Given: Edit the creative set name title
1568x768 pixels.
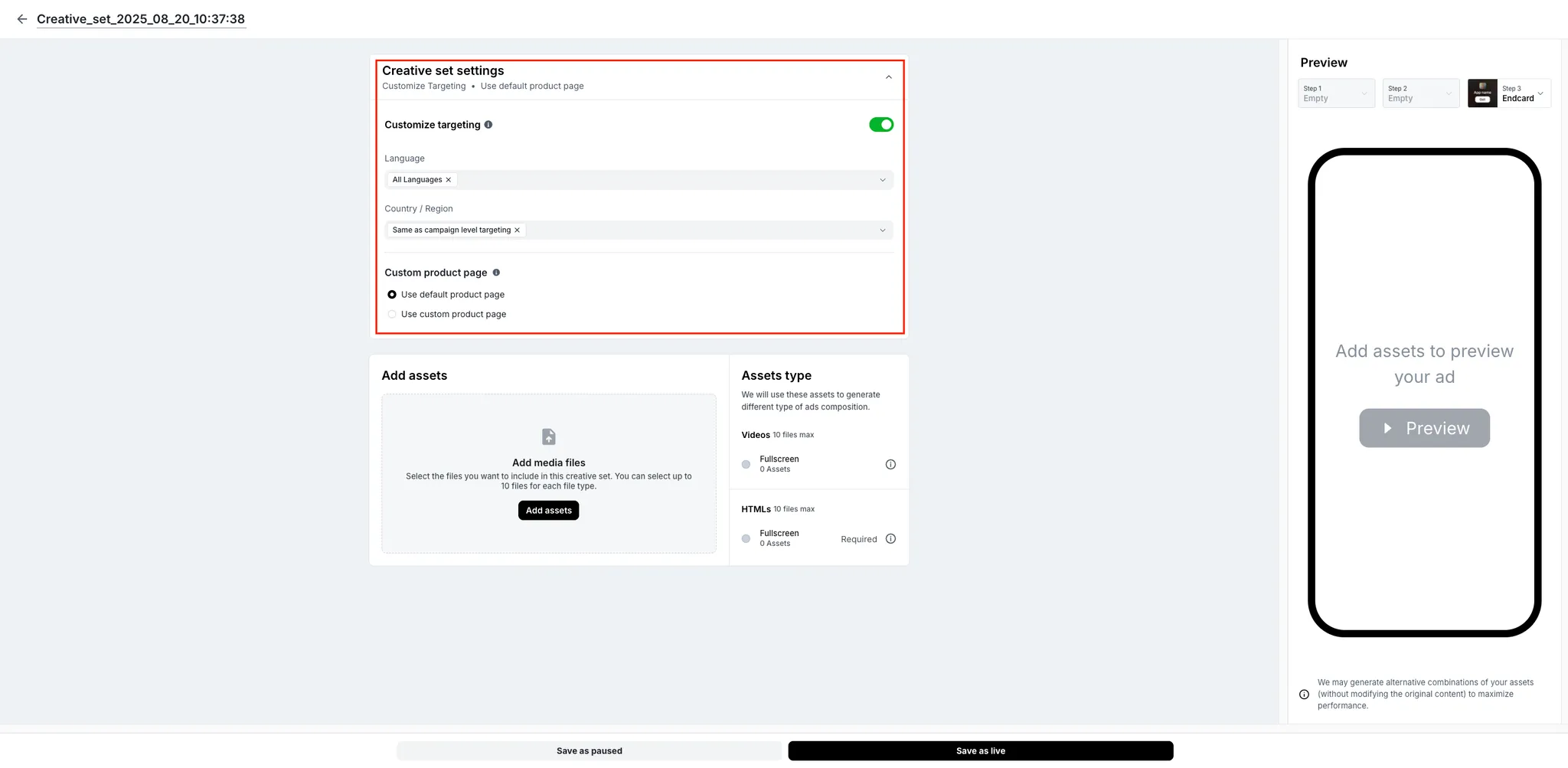Looking at the screenshot, I should click(141, 19).
